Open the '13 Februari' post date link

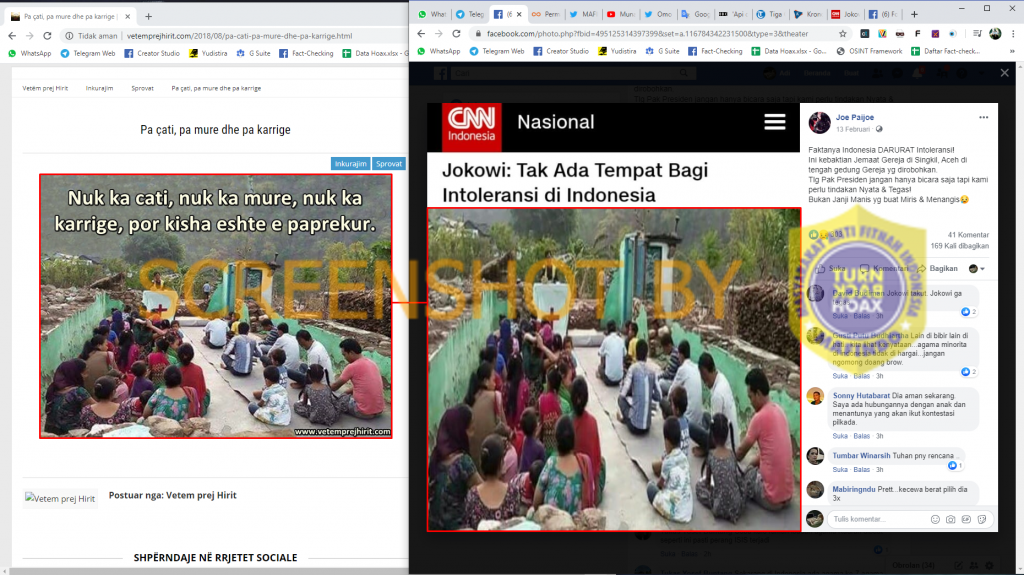(853, 129)
